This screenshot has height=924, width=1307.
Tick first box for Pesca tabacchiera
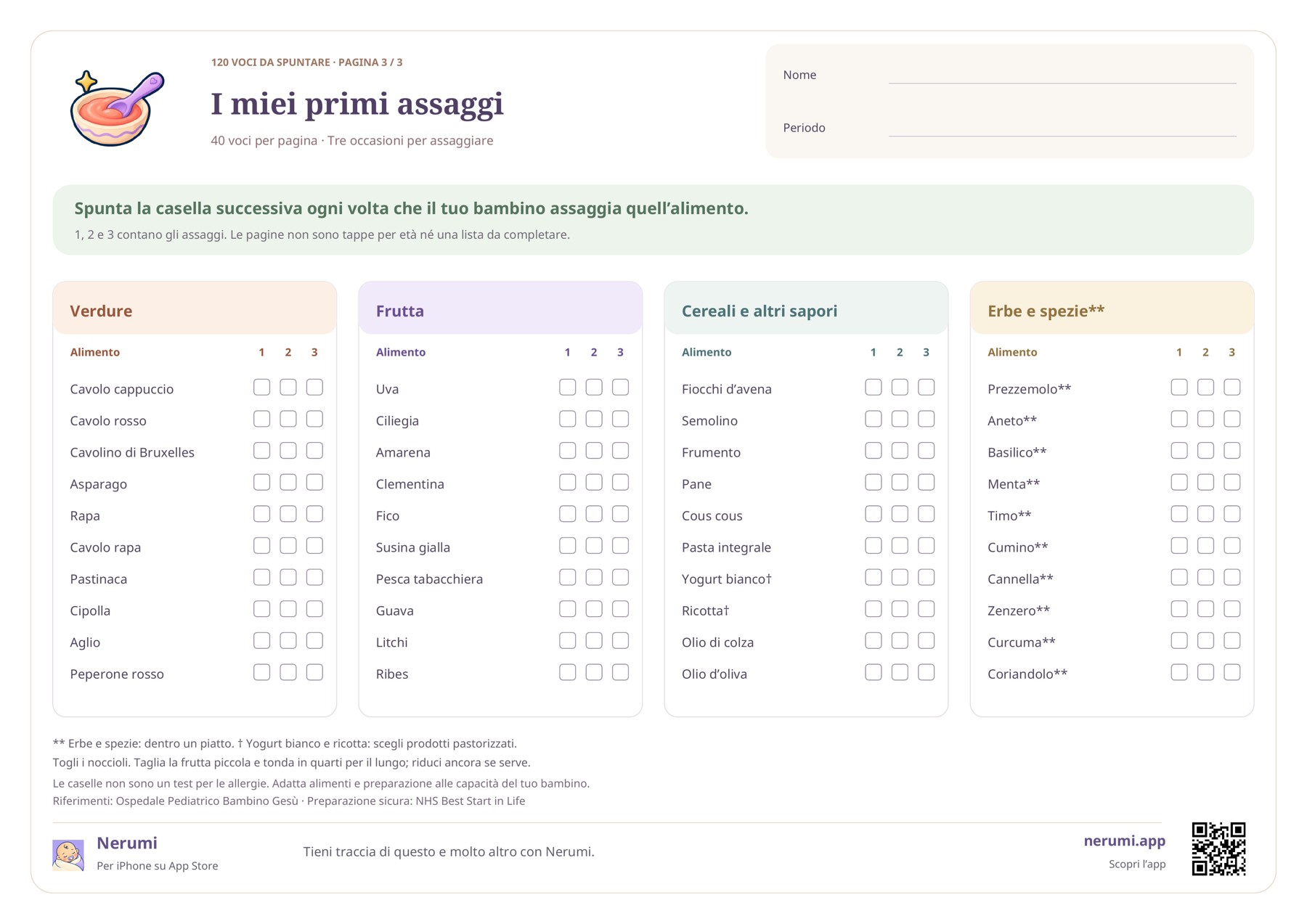pos(568,577)
